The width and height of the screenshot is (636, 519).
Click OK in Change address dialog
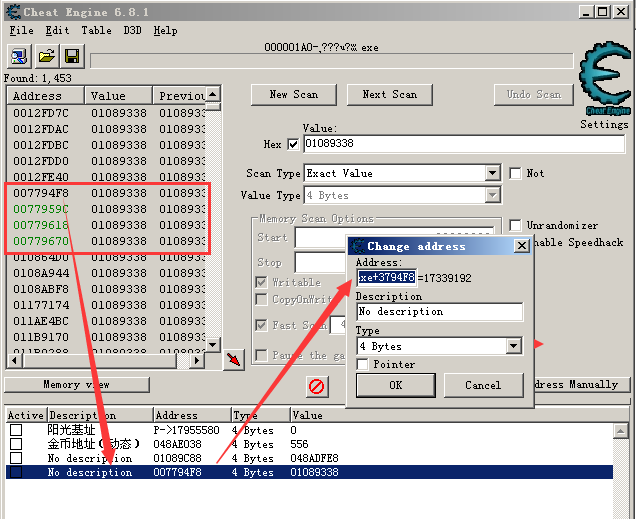coord(396,385)
